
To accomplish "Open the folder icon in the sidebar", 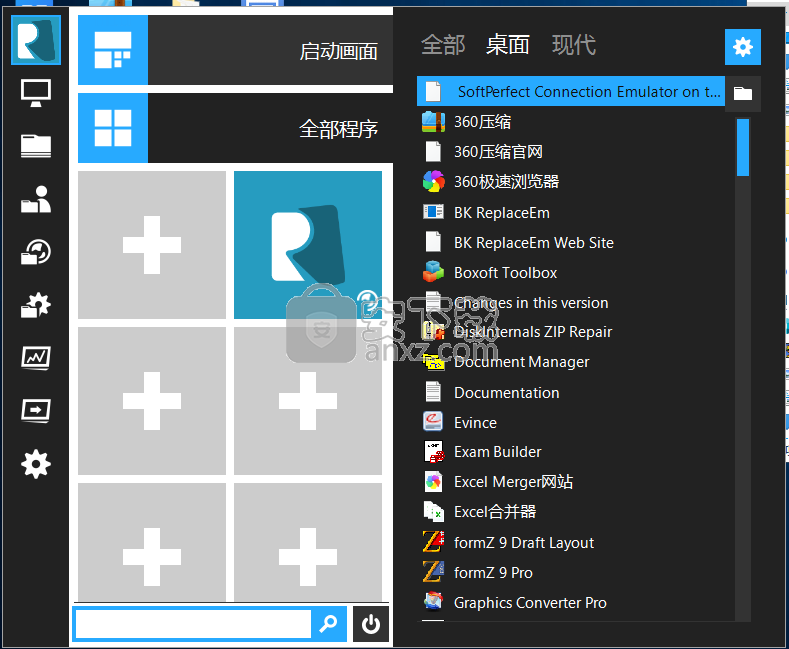I will 36,146.
